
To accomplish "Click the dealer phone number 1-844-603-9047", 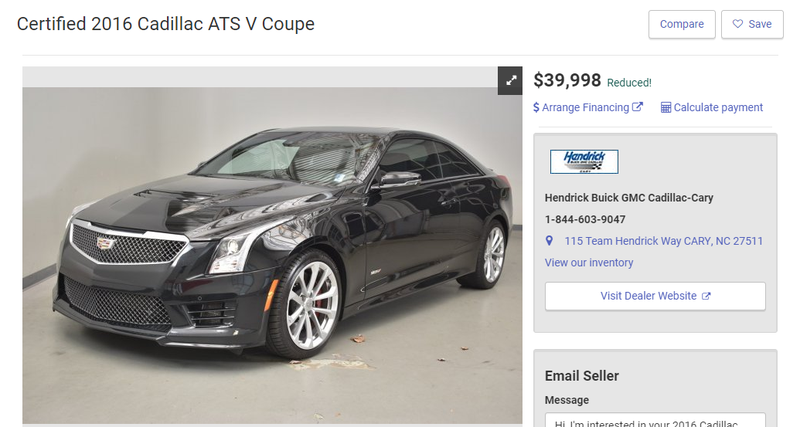I will pyautogui.click(x=585, y=219).
